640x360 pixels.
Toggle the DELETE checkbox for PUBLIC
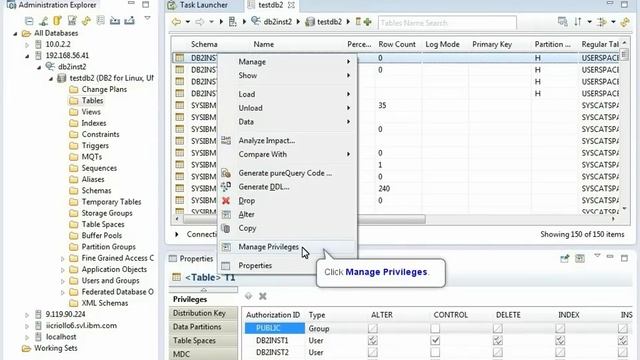(498, 328)
